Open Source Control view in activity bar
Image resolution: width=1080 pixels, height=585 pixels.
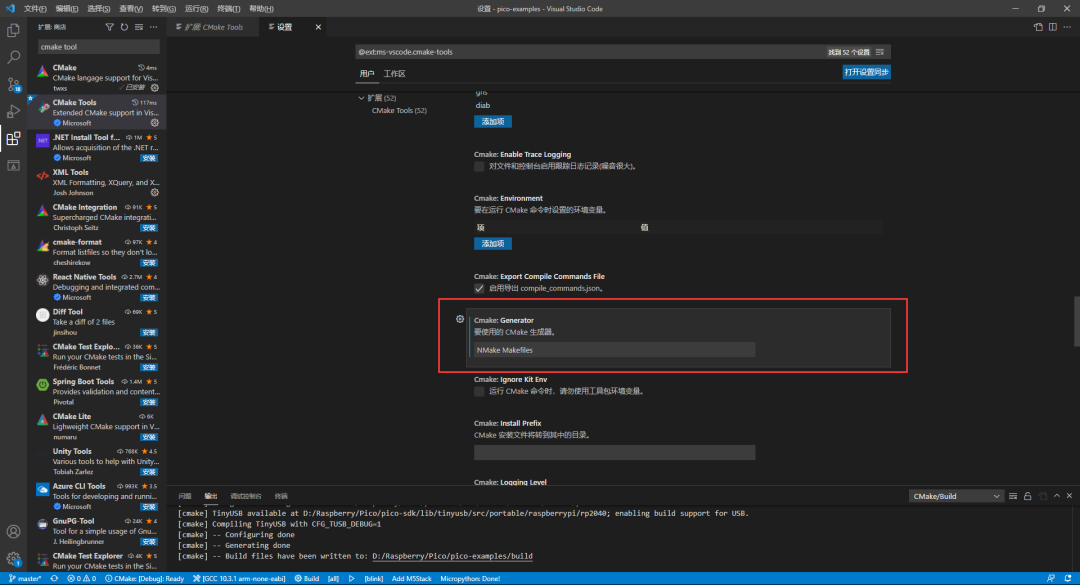coord(14,85)
